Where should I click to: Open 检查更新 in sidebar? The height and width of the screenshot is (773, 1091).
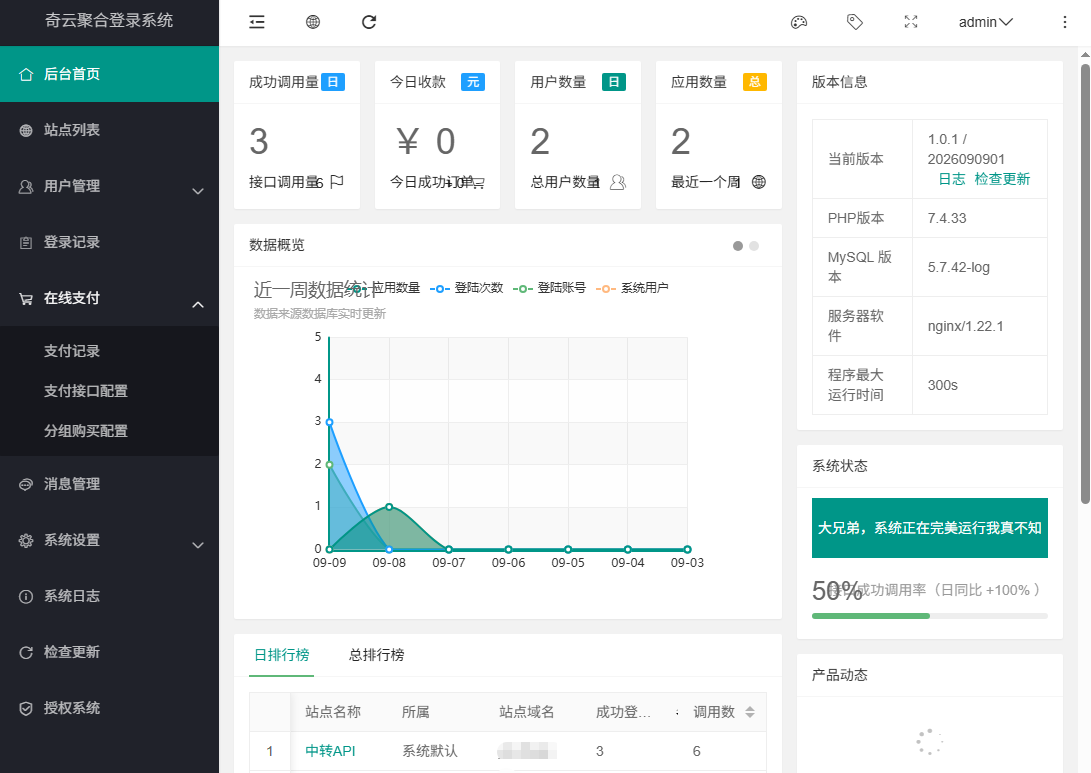(109, 652)
